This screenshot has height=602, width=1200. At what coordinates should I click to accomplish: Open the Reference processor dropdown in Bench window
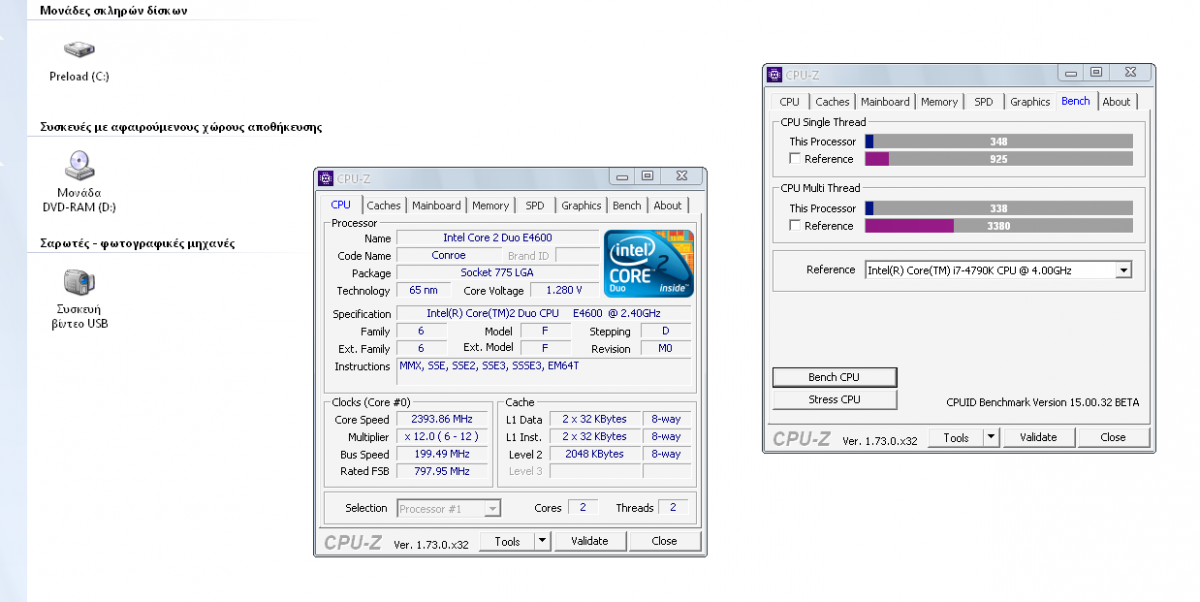coord(1123,270)
